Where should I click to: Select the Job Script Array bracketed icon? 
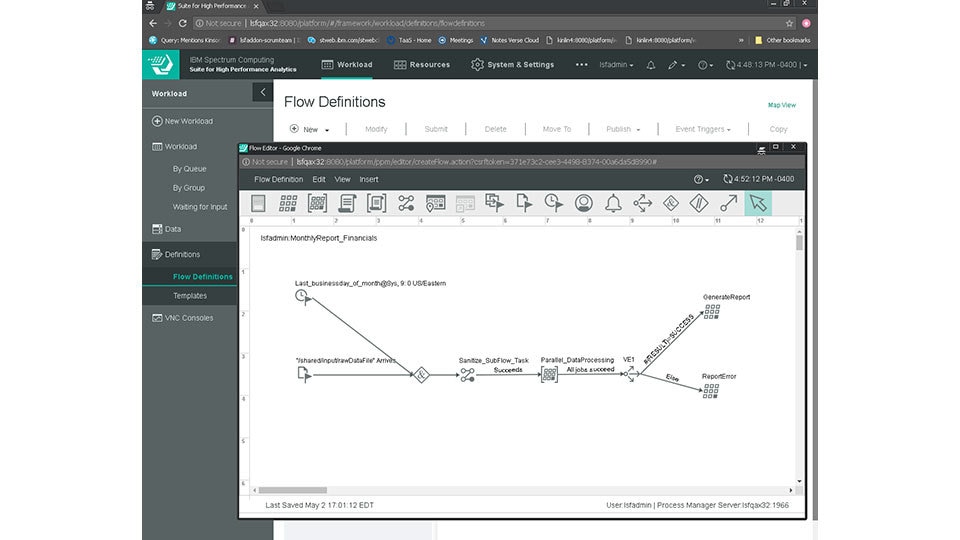click(377, 203)
